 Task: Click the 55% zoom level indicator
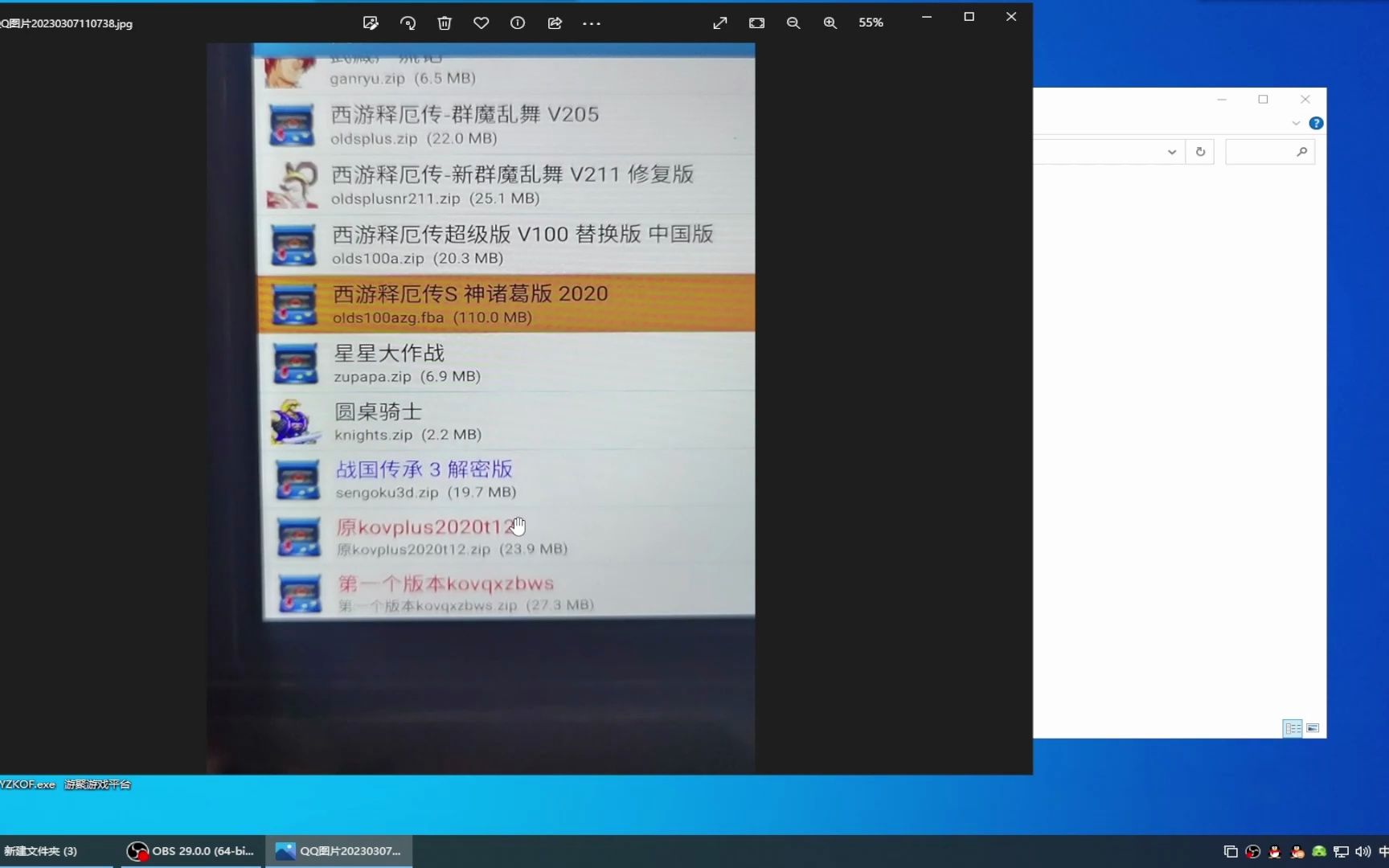(871, 23)
